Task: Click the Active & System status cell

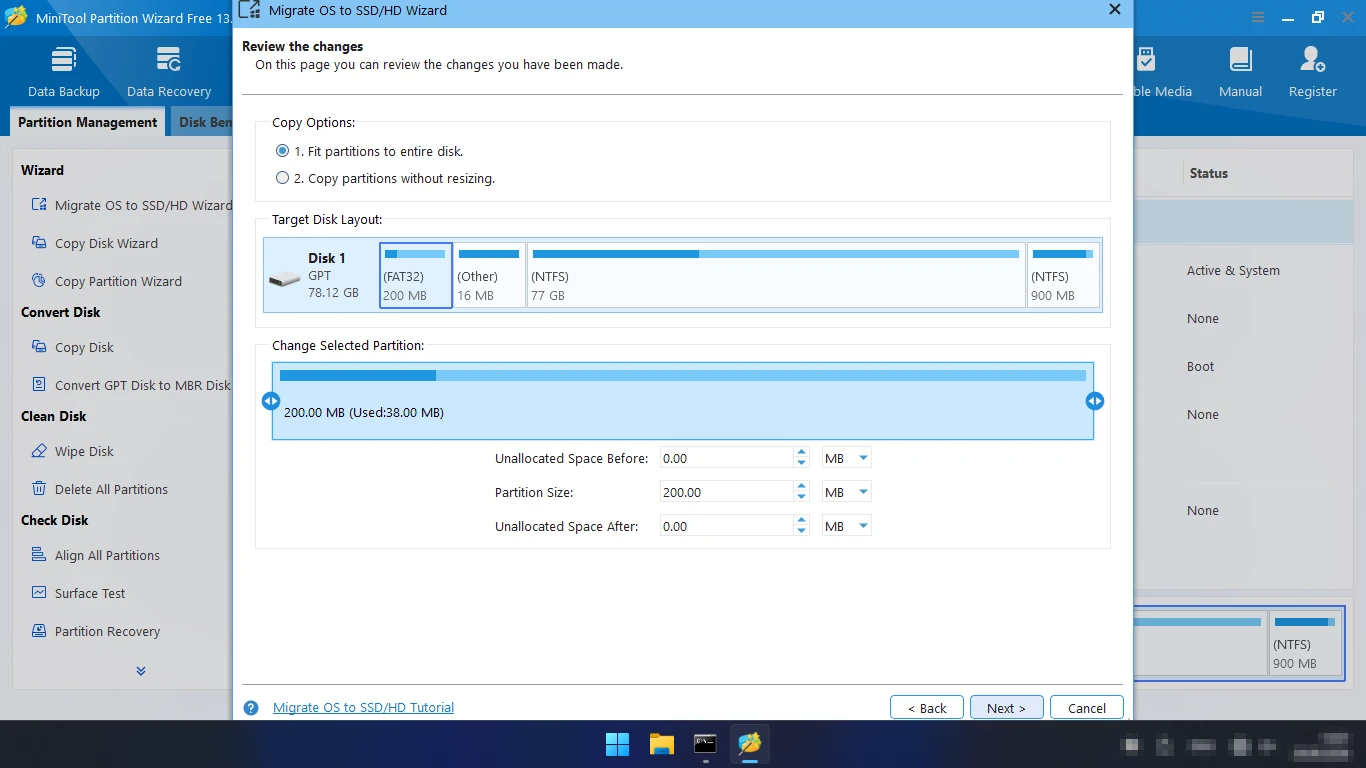Action: pyautogui.click(x=1233, y=270)
